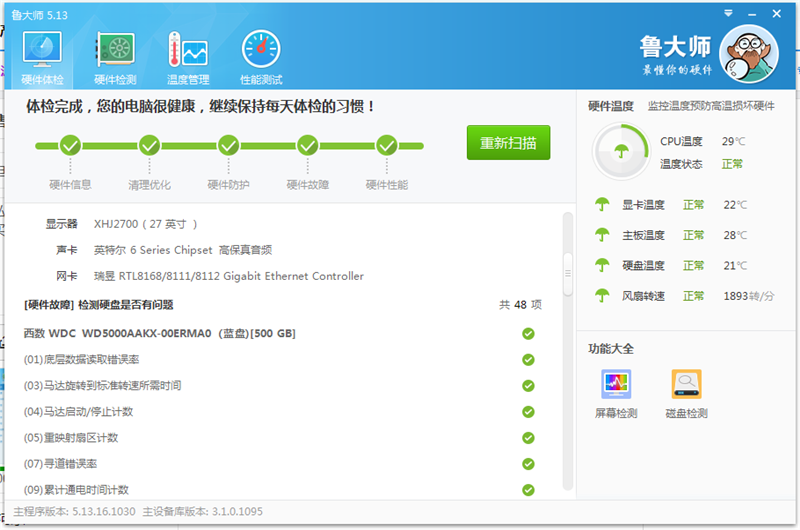Click the 风扇转速 1893转/分 value
The width and height of the screenshot is (800, 530).
point(748,296)
